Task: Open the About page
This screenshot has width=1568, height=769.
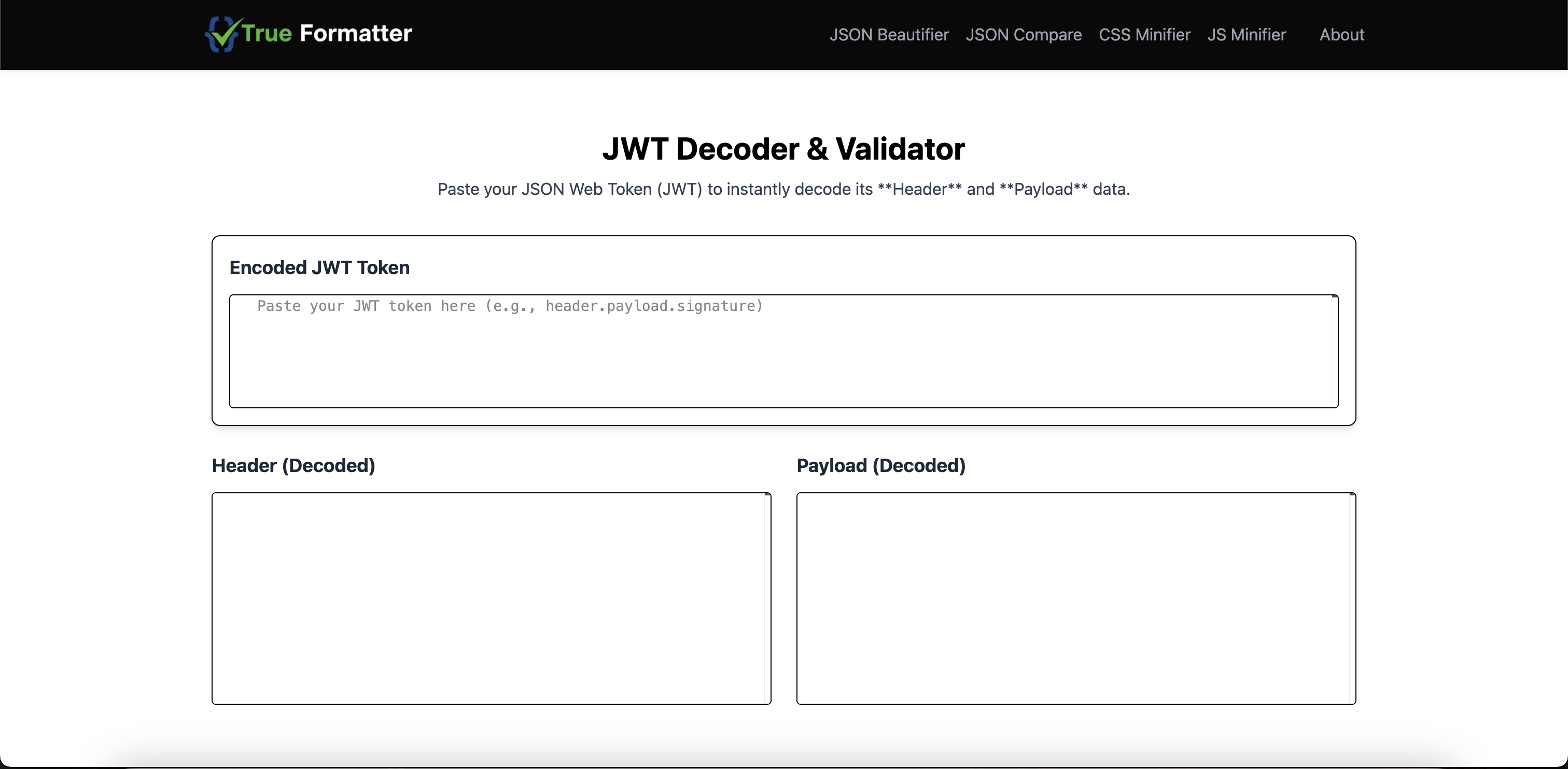Action: pos(1341,35)
